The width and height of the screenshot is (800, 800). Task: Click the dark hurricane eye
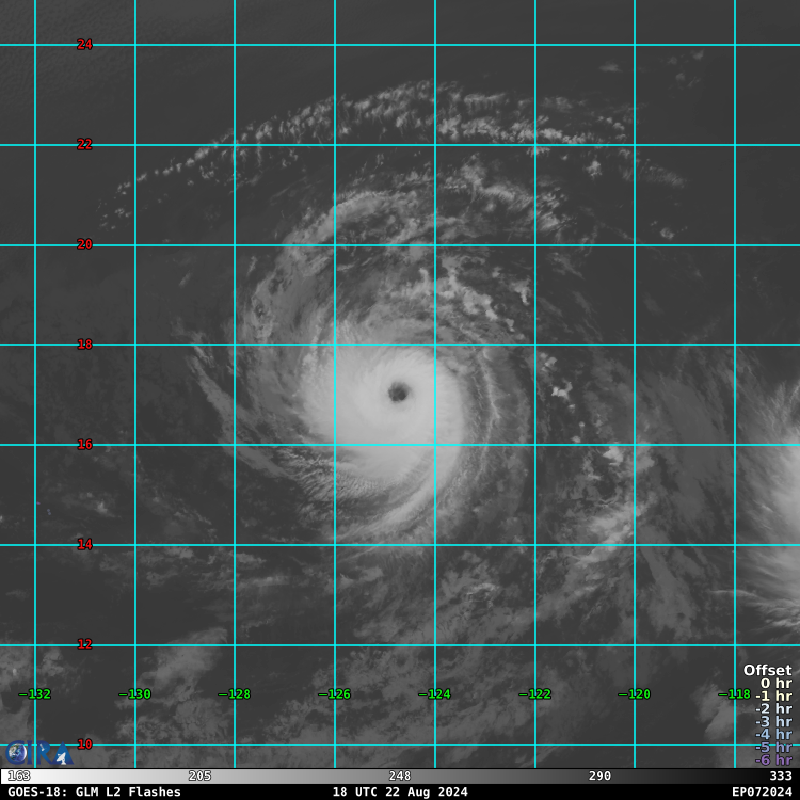point(398,392)
